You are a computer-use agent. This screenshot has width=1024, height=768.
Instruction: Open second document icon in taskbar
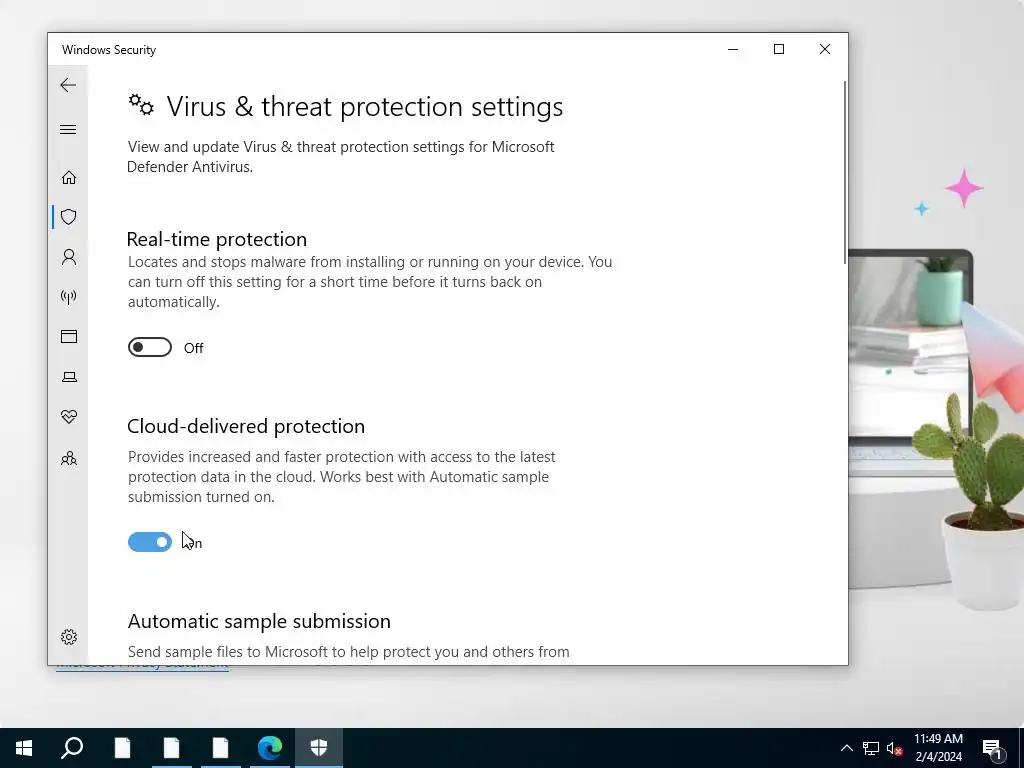(x=171, y=748)
